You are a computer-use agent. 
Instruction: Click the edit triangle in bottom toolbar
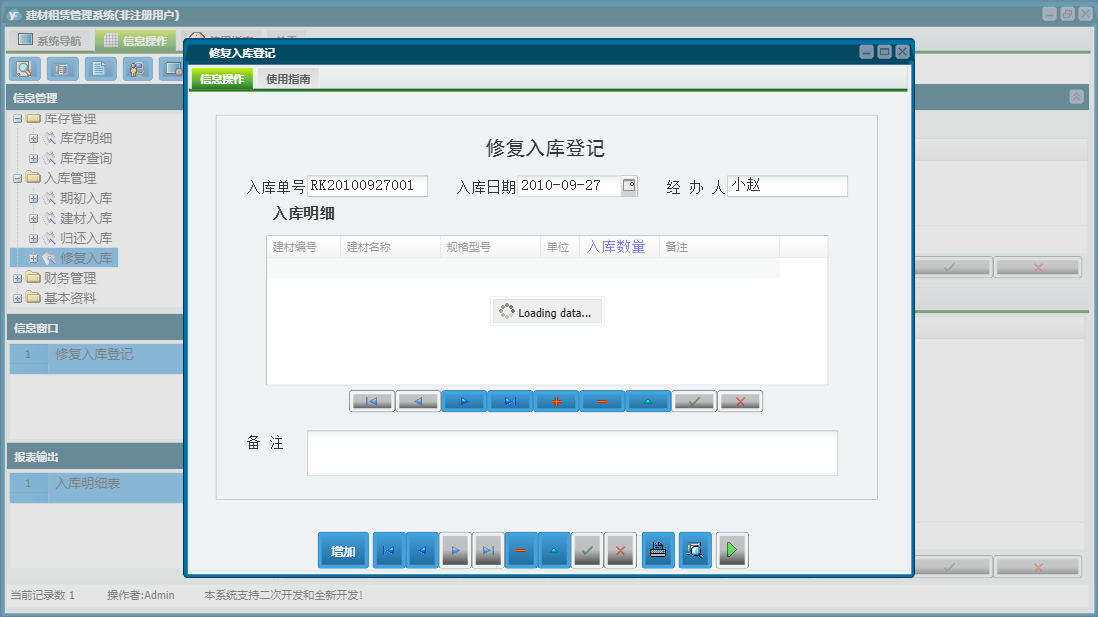(x=554, y=550)
